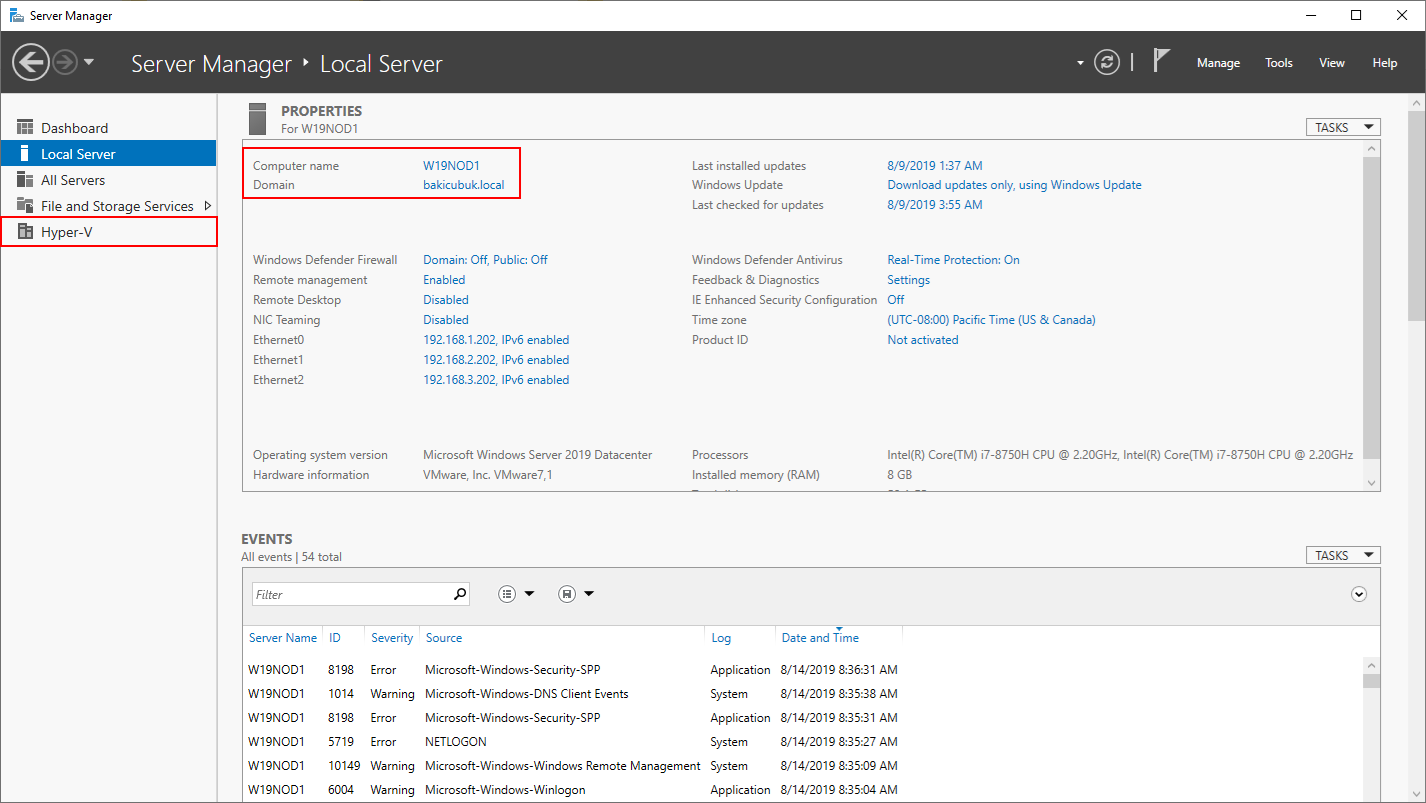Select the Microsoft-Windows-Winlogon warning row
The width and height of the screenshot is (1426, 803).
click(x=802, y=790)
